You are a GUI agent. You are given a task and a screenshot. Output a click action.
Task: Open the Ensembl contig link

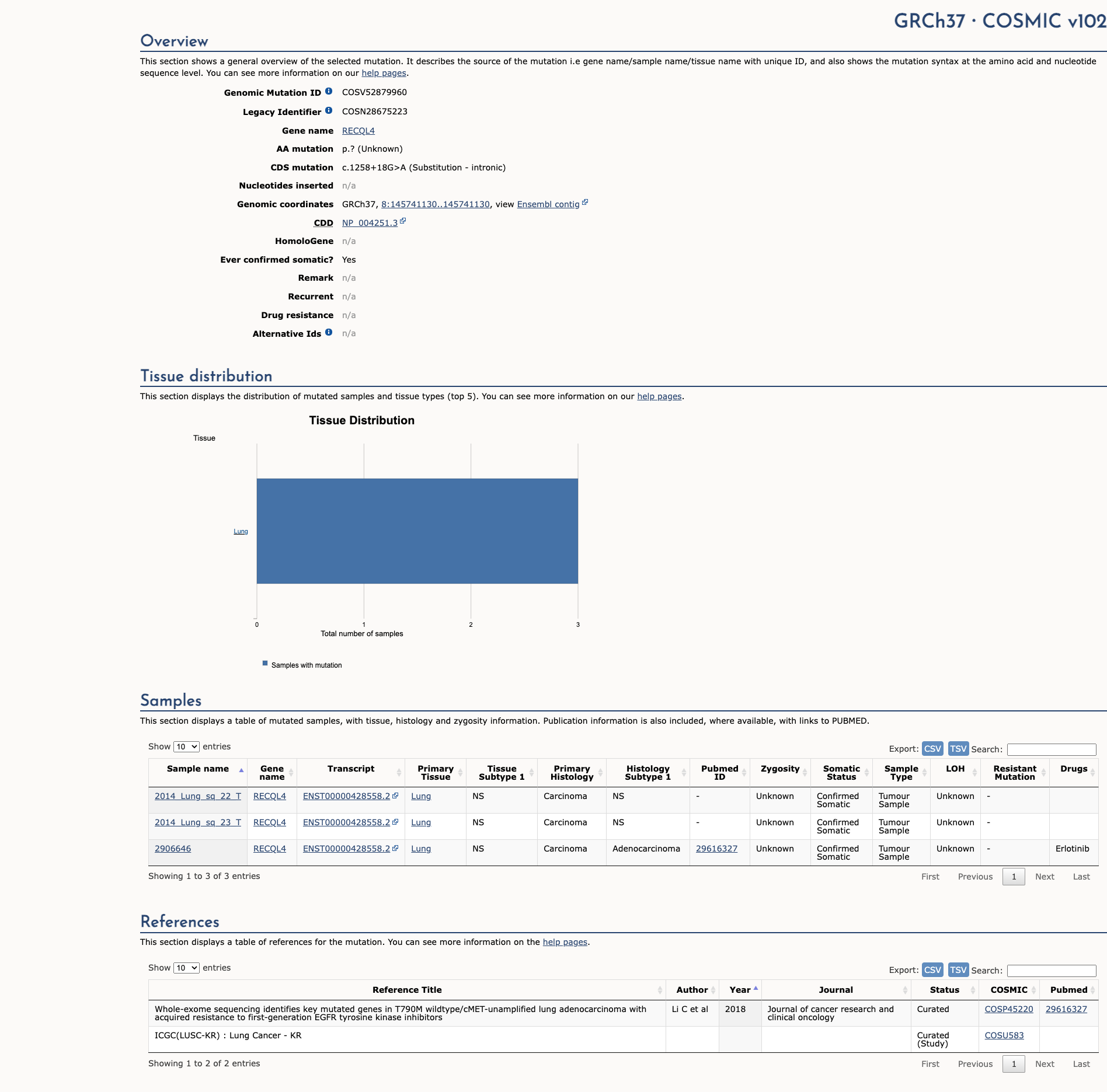coord(548,204)
